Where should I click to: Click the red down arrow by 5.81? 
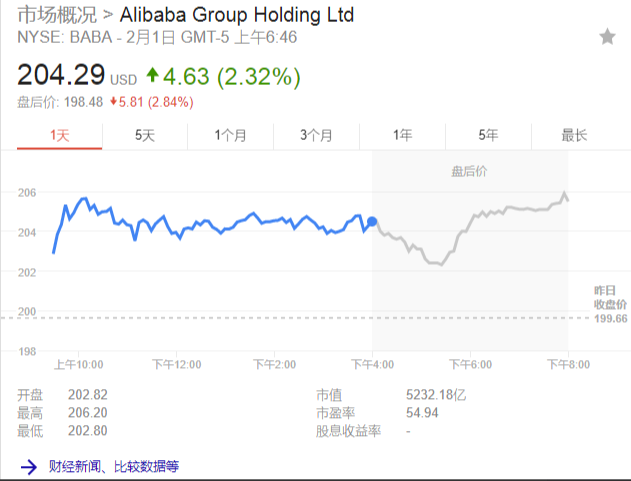pyautogui.click(x=115, y=102)
